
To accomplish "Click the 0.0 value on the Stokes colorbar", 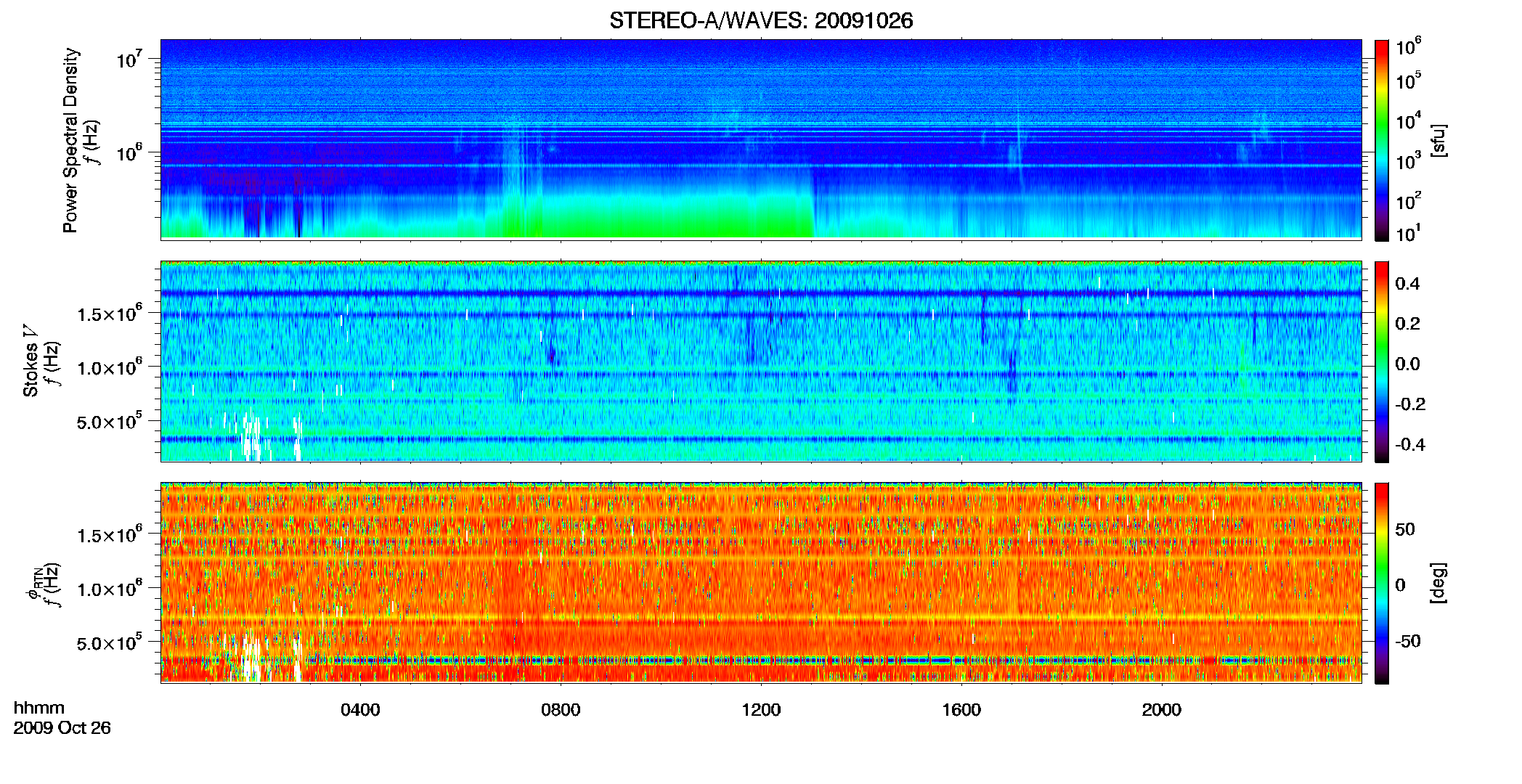I will pyautogui.click(x=1407, y=364).
